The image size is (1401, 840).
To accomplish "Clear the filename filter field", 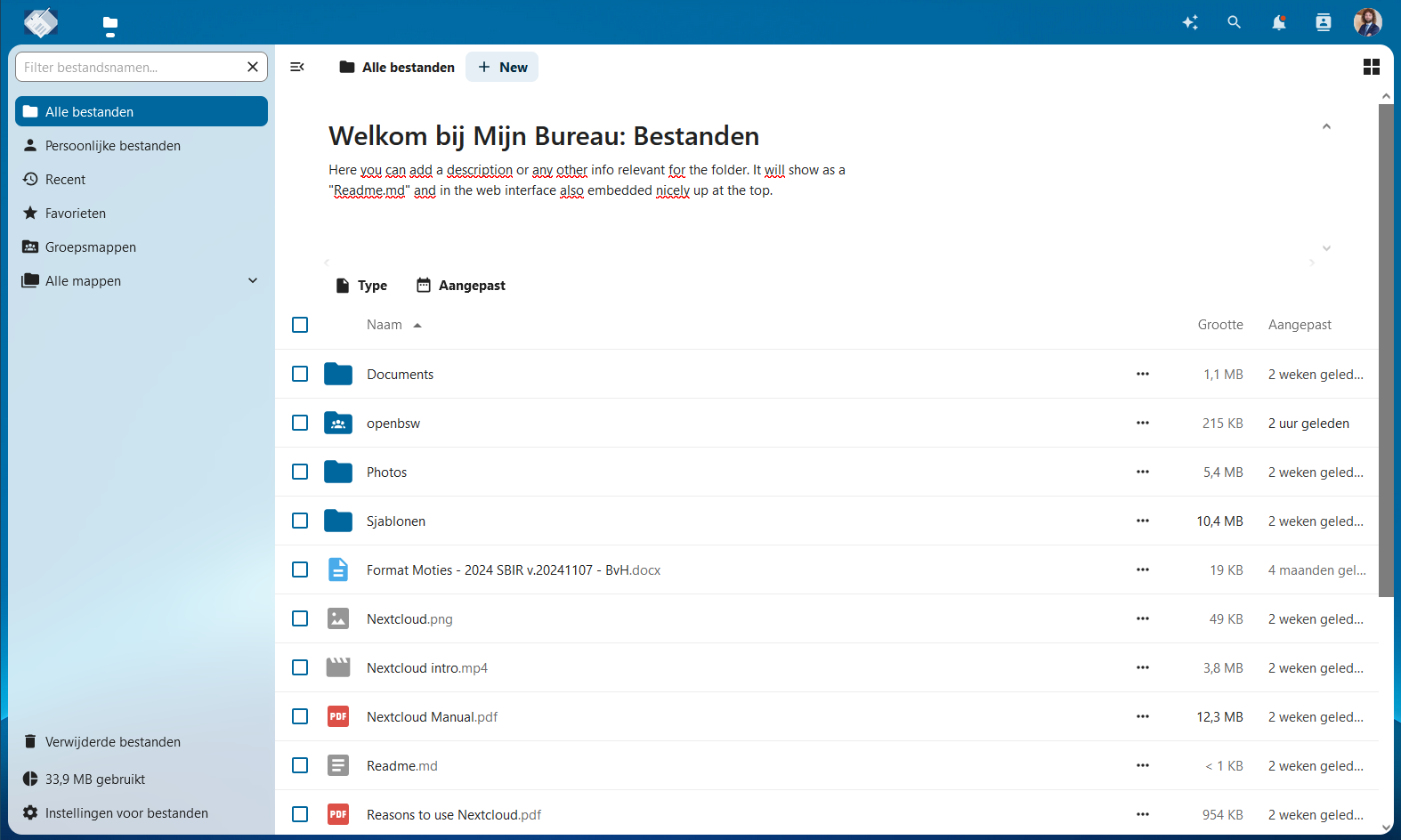I will coord(253,67).
